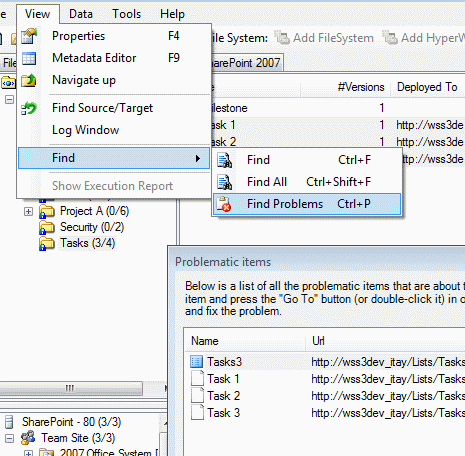
Task: Click the Navigate up folder icon
Action: coord(29,80)
